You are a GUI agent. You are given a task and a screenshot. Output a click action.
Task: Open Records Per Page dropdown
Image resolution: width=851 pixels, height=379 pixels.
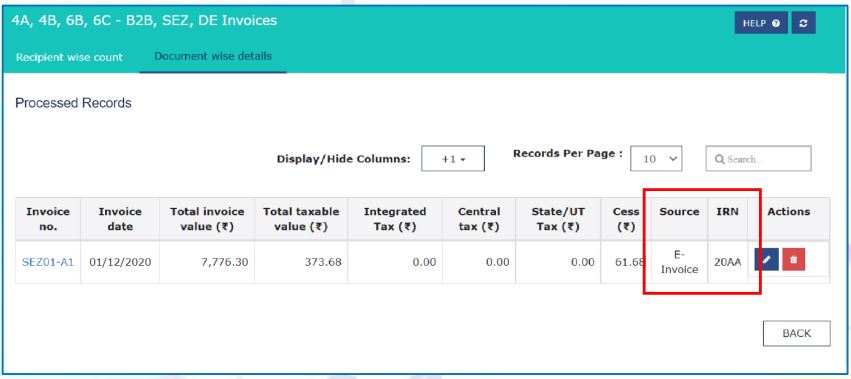click(x=656, y=159)
